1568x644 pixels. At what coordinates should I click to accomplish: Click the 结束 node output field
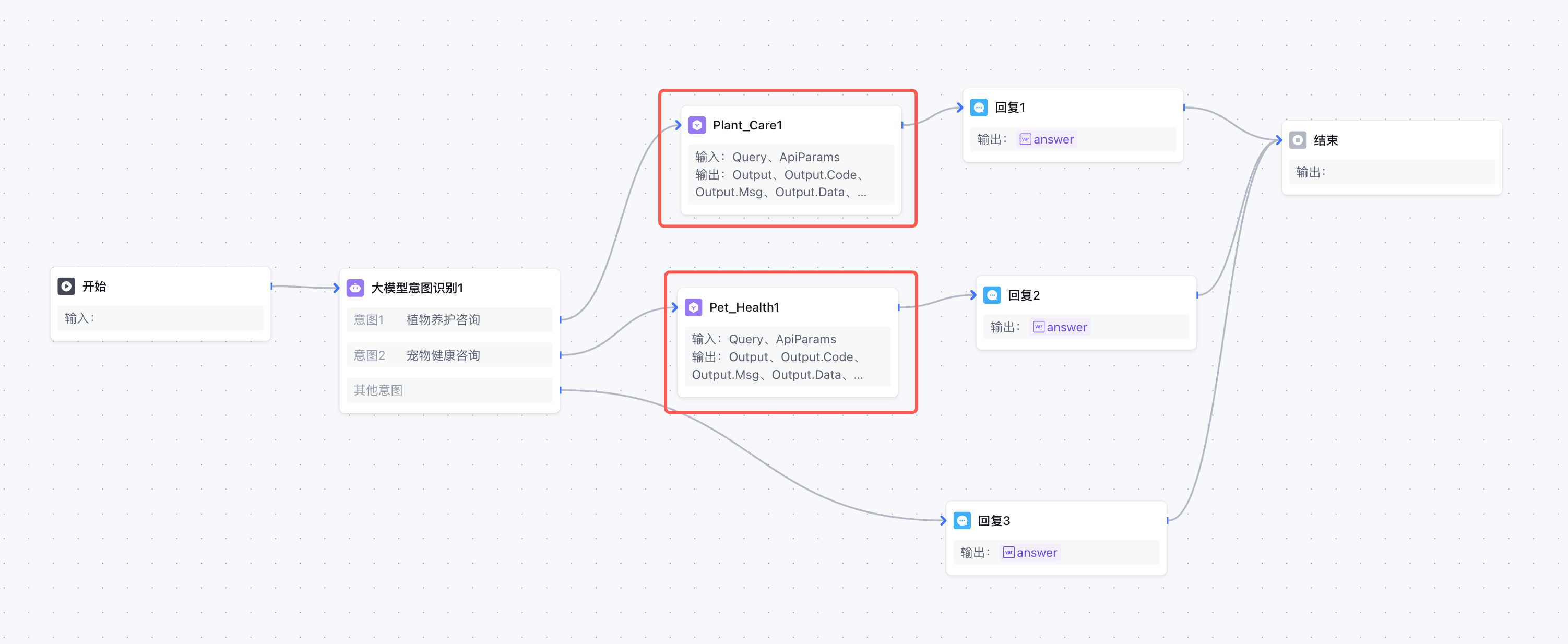point(1391,172)
